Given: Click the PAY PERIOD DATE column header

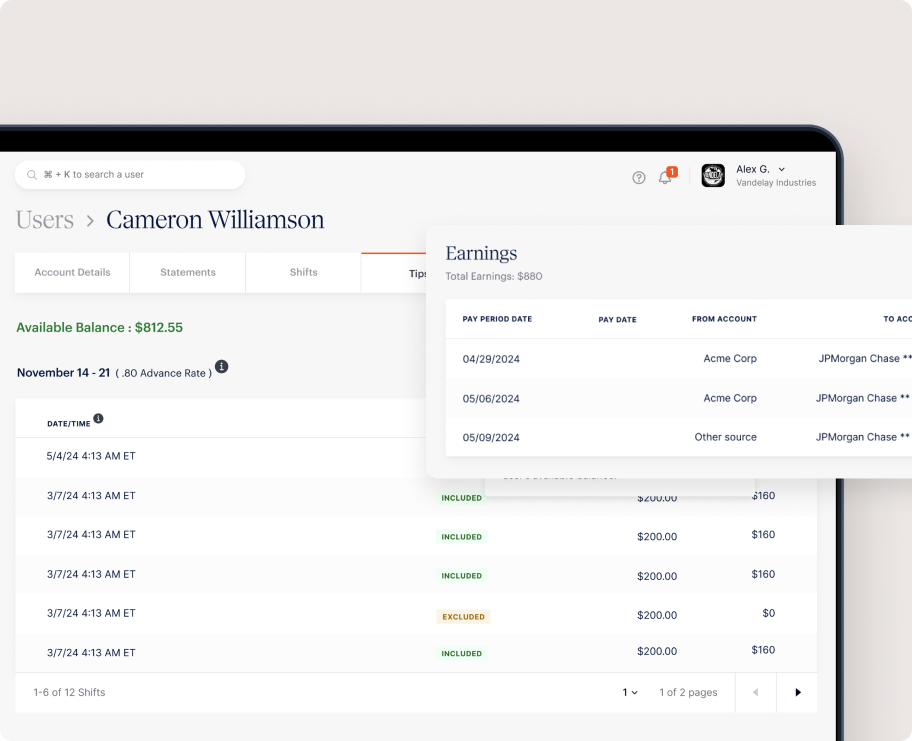Looking at the screenshot, I should pyautogui.click(x=497, y=319).
